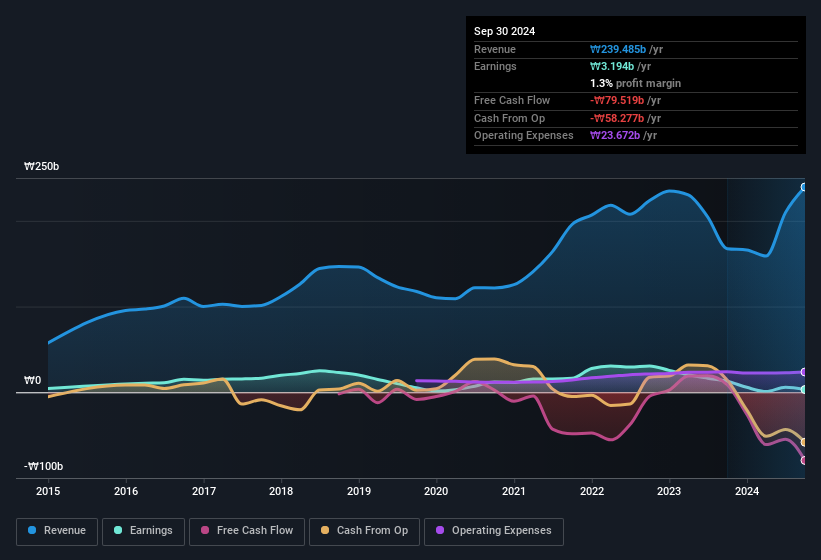Screen dimensions: 821x560
Task: Select the 2023 x-axis label
Action: tap(669, 491)
